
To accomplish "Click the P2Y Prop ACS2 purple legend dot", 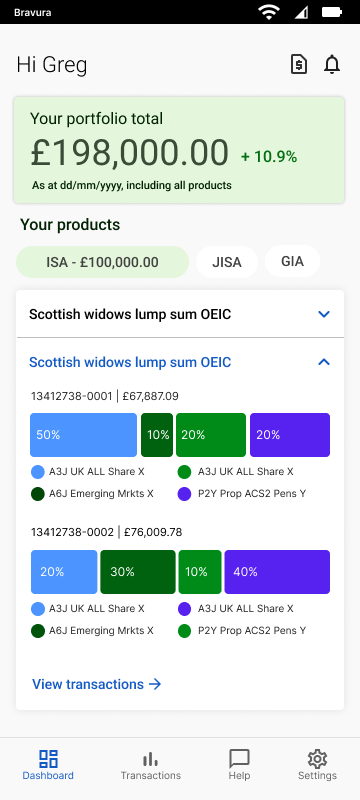I will click(x=184, y=494).
